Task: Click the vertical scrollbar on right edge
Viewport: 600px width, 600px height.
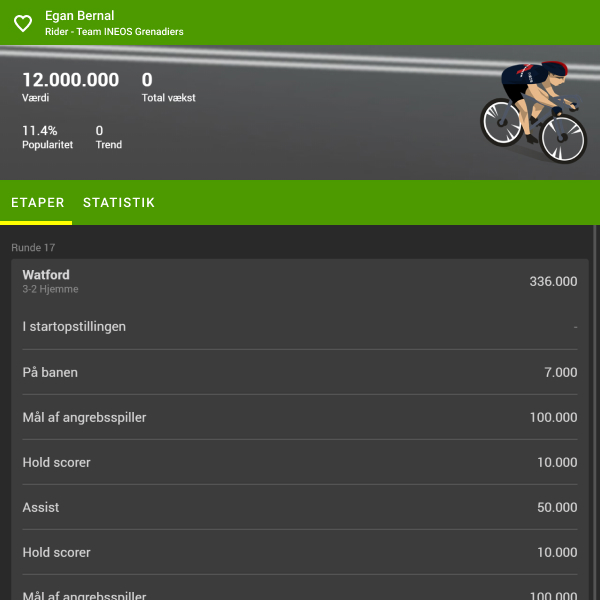Action: pyautogui.click(x=594, y=412)
